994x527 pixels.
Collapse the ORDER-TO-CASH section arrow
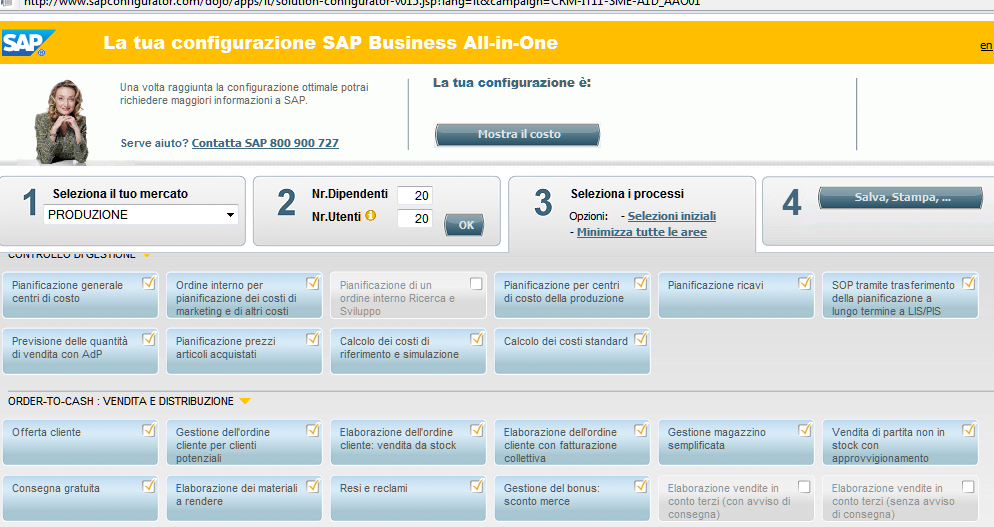coord(245,401)
